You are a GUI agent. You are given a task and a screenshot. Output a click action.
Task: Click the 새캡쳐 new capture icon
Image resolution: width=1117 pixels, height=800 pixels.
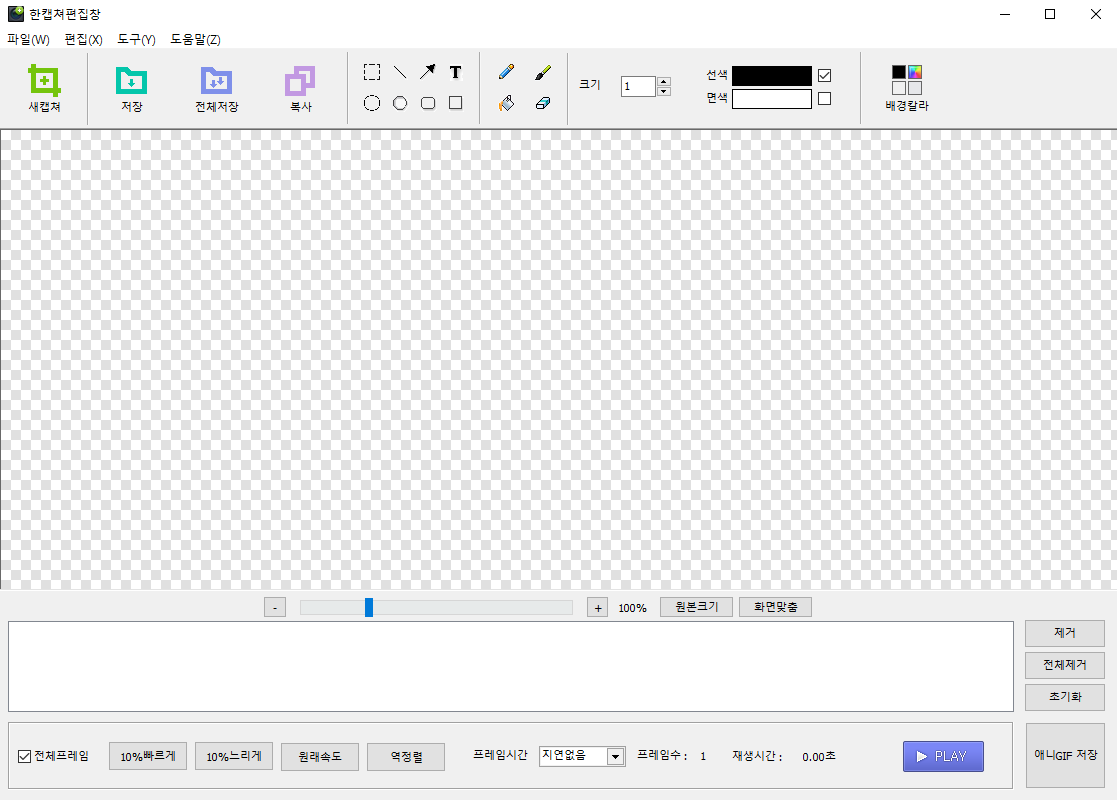[44, 80]
